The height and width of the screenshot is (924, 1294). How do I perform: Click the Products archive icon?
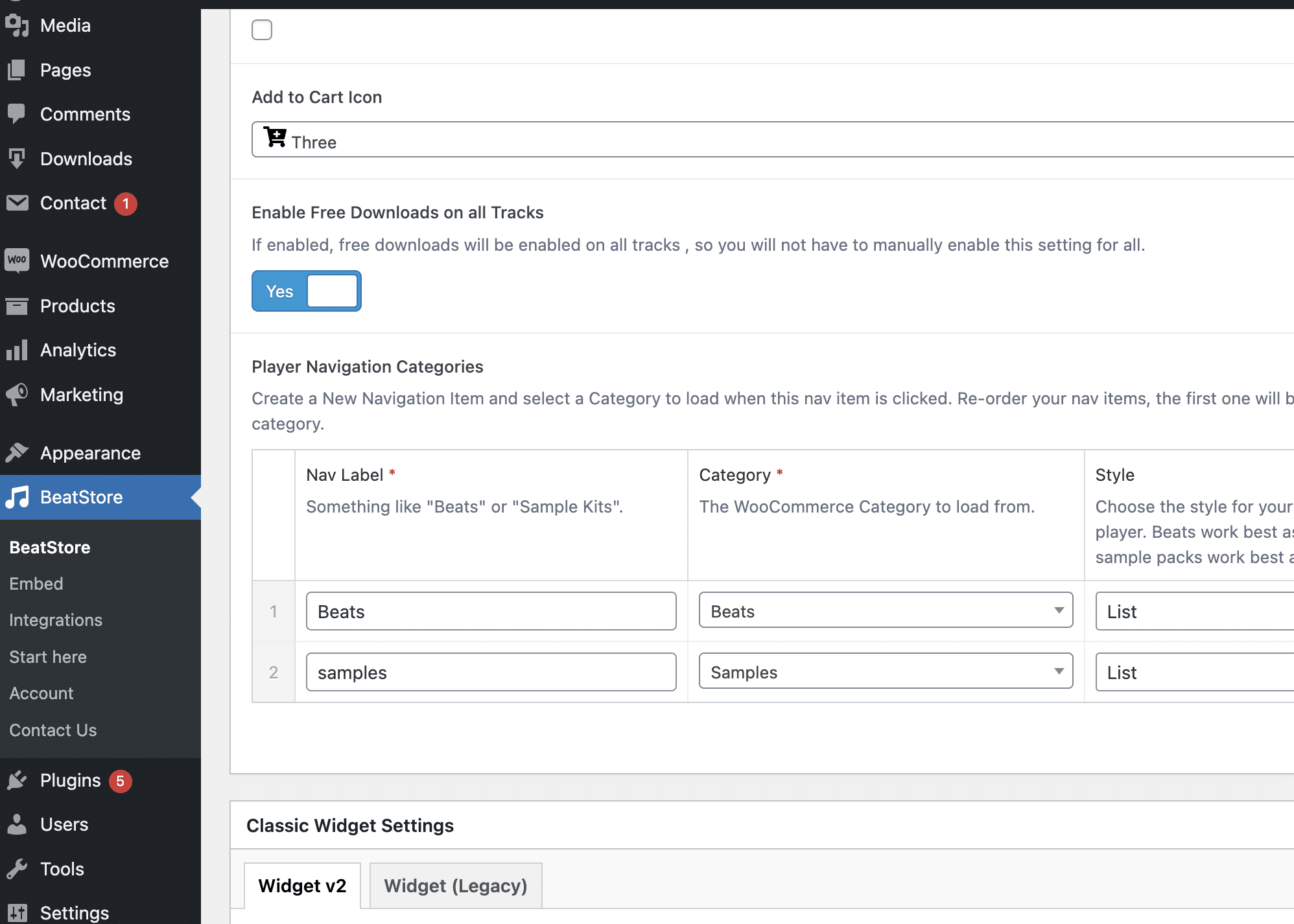tap(17, 306)
